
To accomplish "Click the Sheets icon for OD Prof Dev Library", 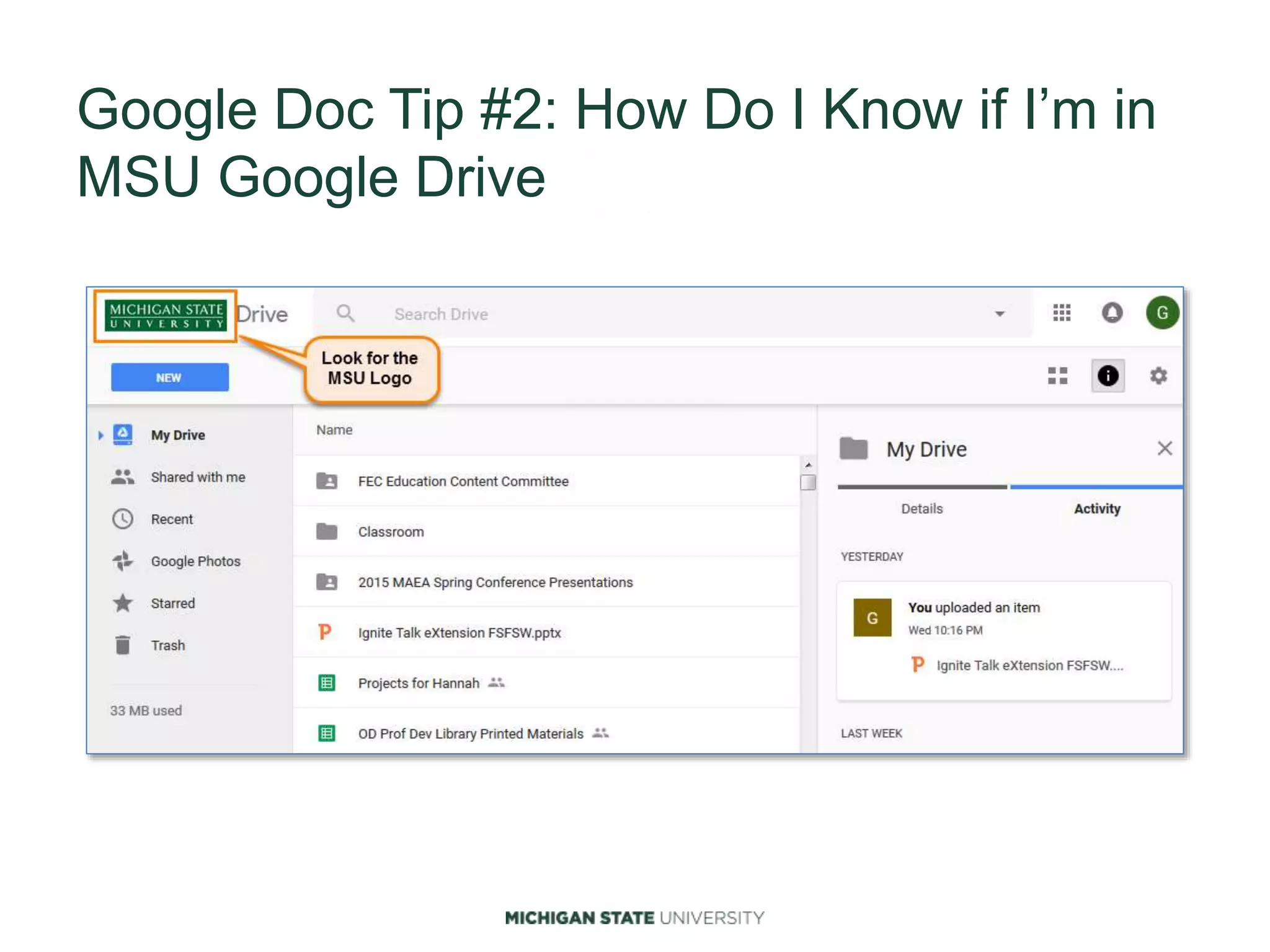I will click(327, 734).
